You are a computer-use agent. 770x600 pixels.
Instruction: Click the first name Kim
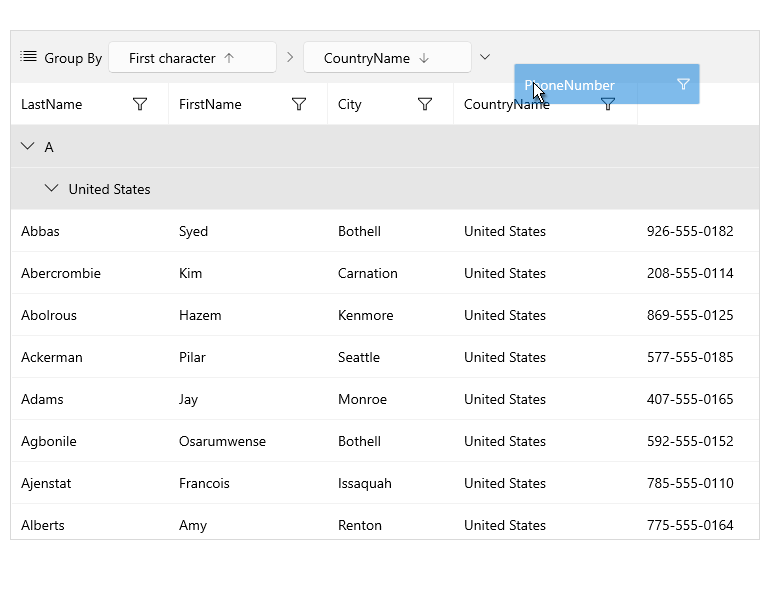coord(191,273)
